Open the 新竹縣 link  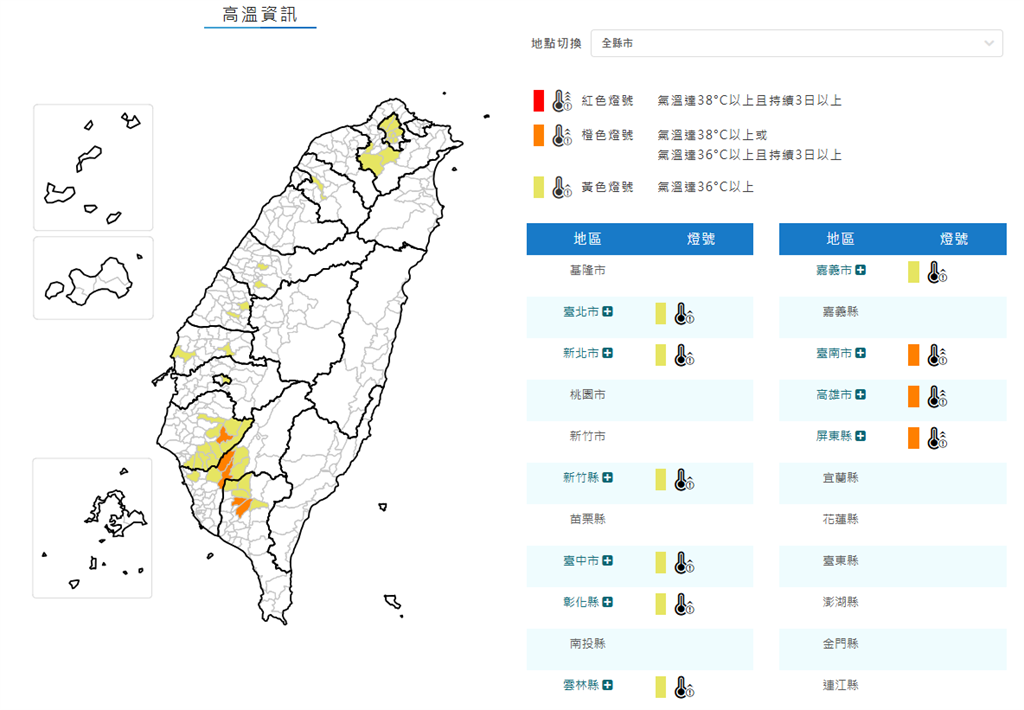(581, 477)
